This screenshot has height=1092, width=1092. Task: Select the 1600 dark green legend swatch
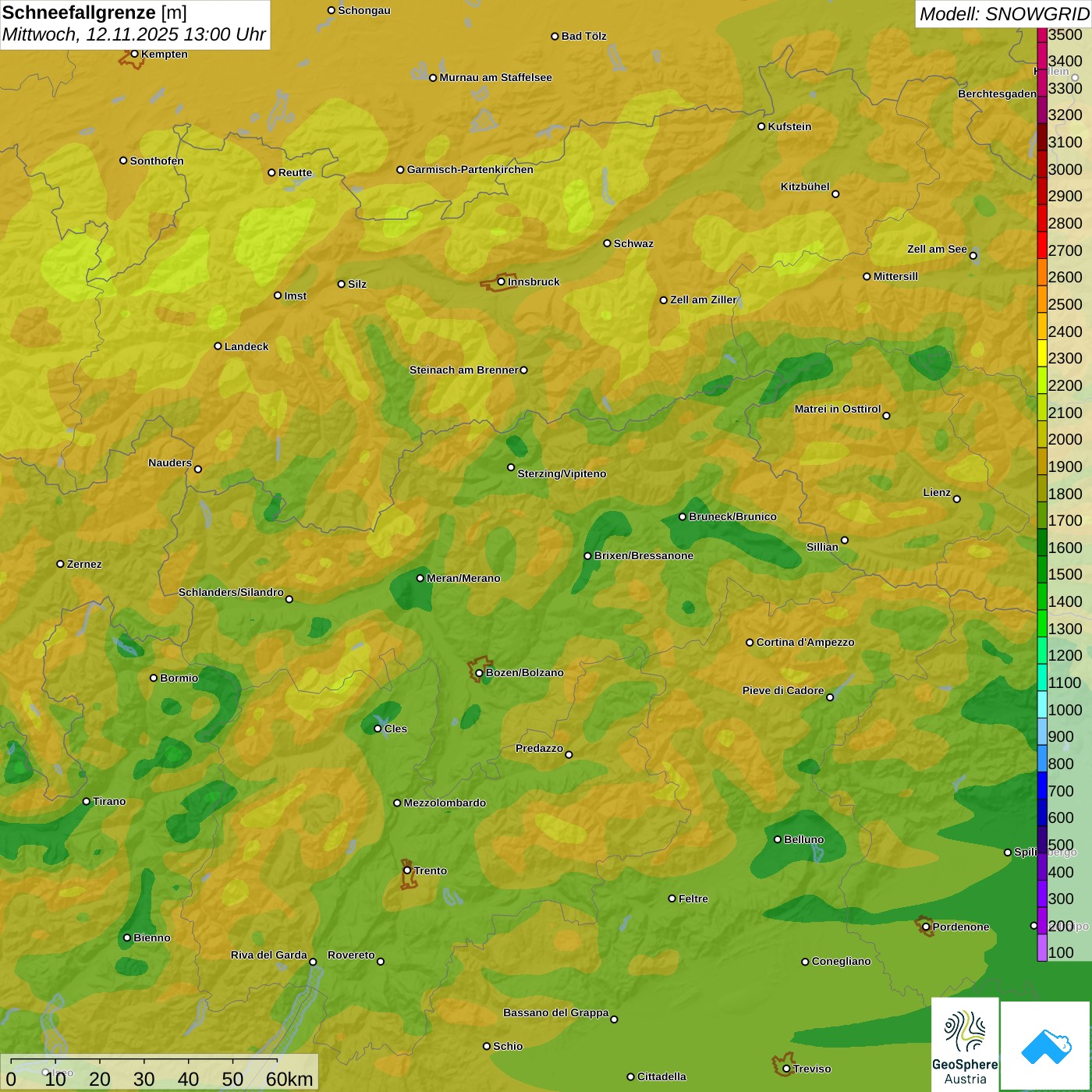coord(1041,542)
